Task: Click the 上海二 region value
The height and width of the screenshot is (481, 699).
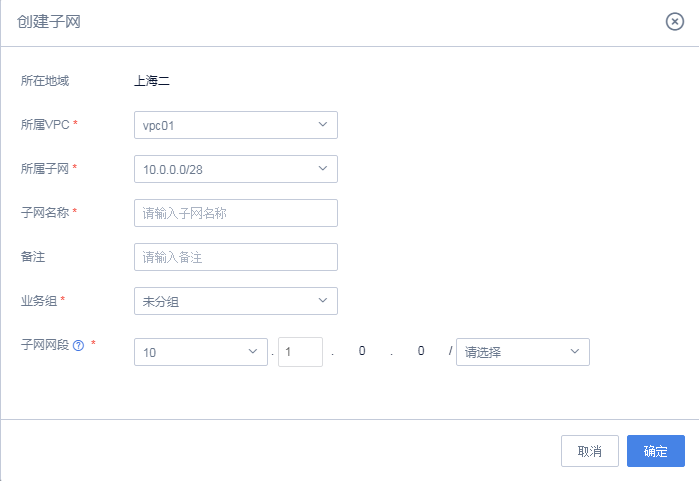Action: point(152,81)
